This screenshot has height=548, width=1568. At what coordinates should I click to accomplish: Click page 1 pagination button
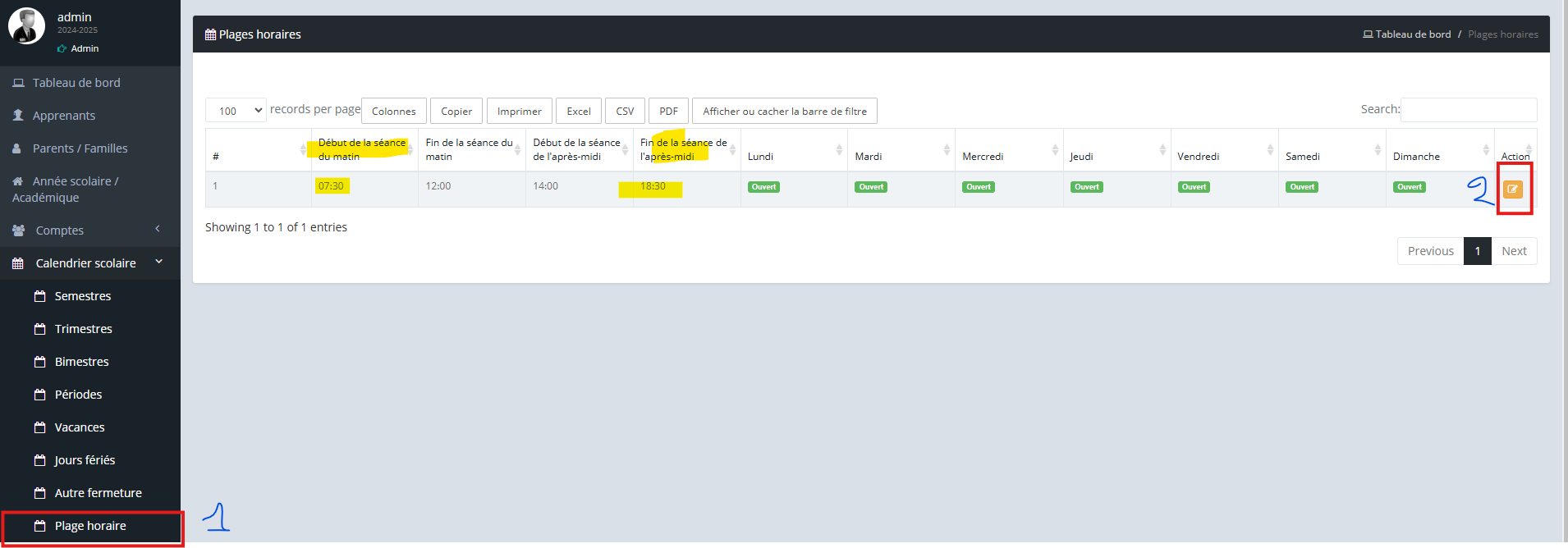(1478, 251)
